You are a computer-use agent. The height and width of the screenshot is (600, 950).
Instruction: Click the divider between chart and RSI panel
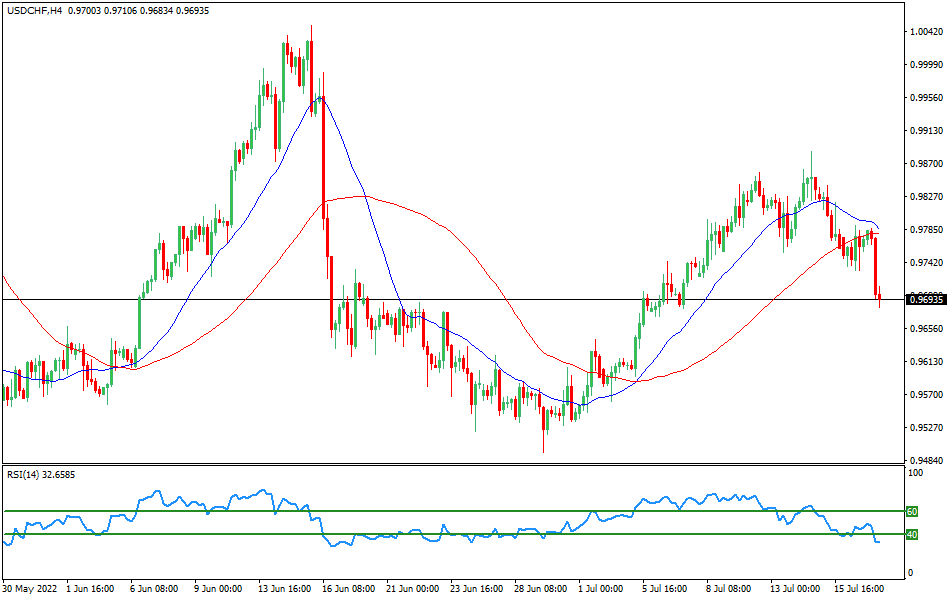click(475, 465)
